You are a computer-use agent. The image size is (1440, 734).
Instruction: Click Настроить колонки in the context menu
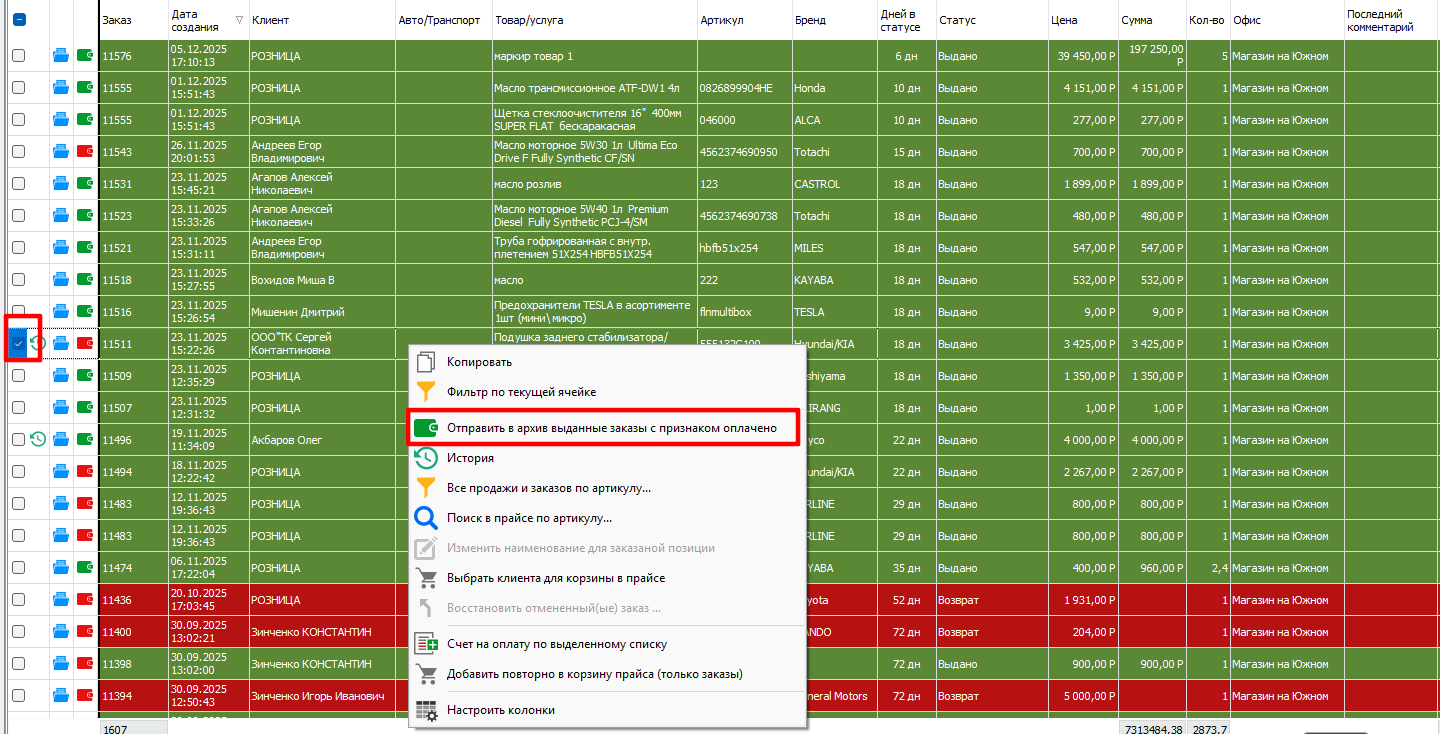point(500,710)
